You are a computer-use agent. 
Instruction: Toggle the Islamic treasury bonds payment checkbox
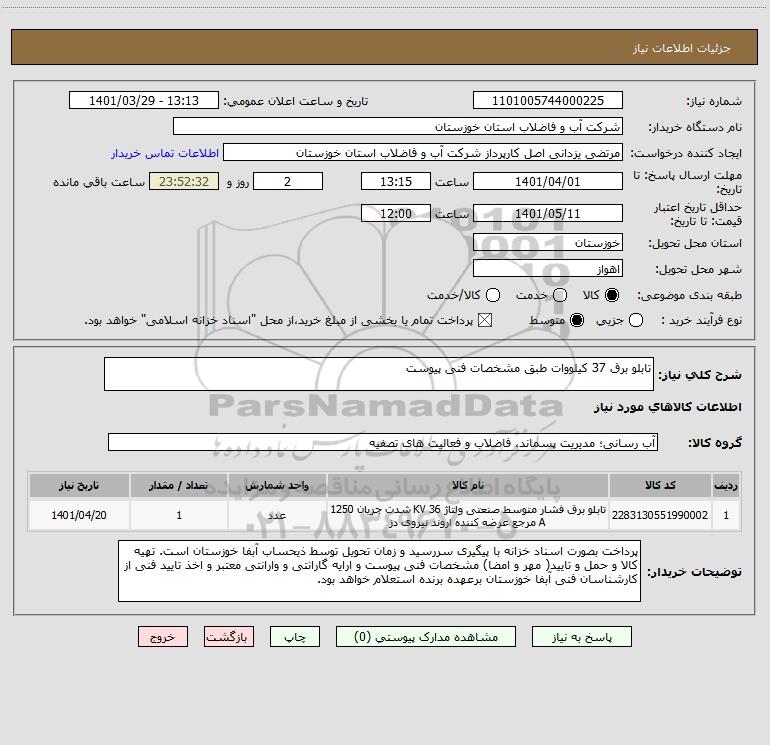pos(485,320)
